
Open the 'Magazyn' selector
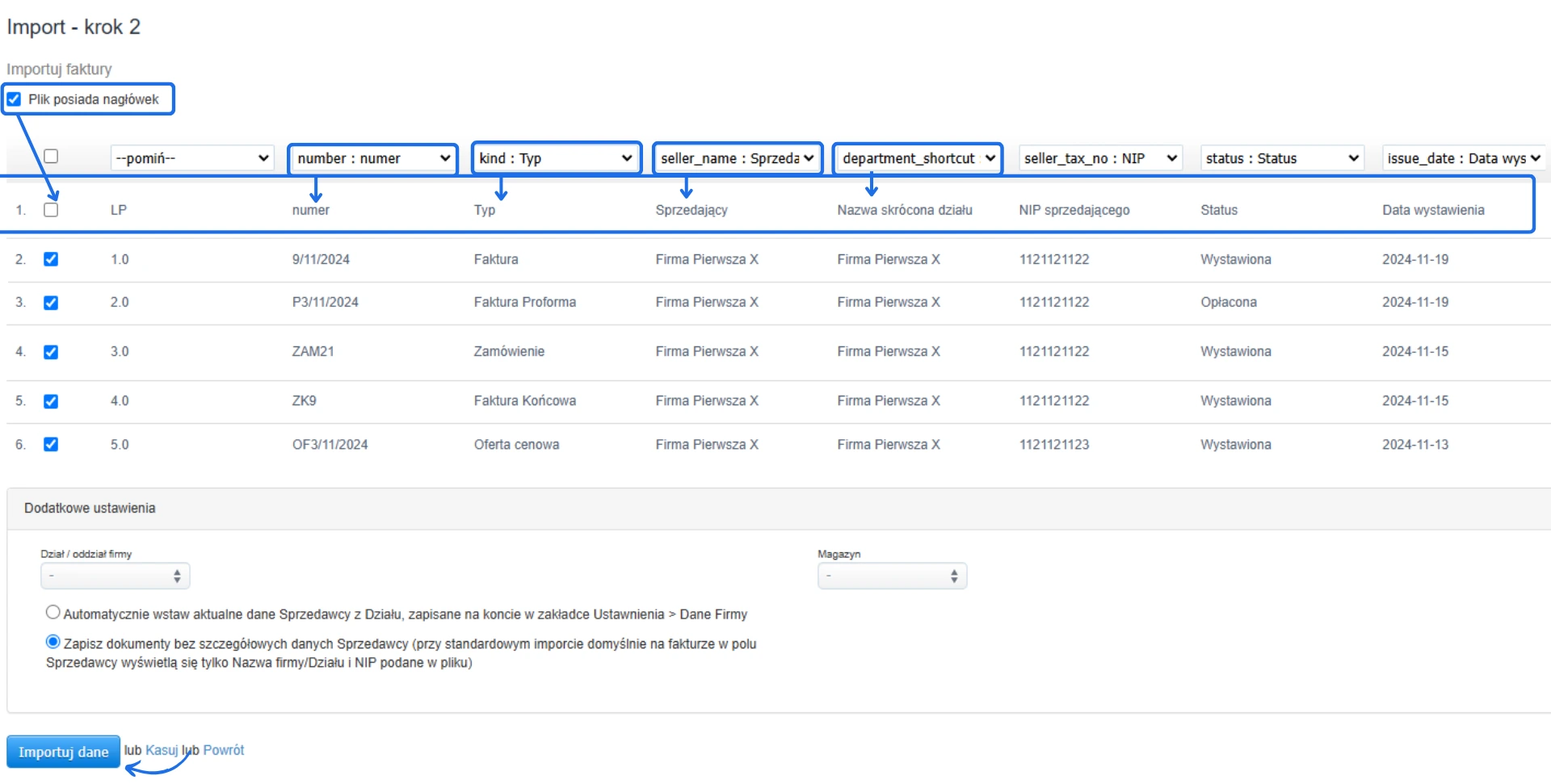pyautogui.click(x=892, y=576)
